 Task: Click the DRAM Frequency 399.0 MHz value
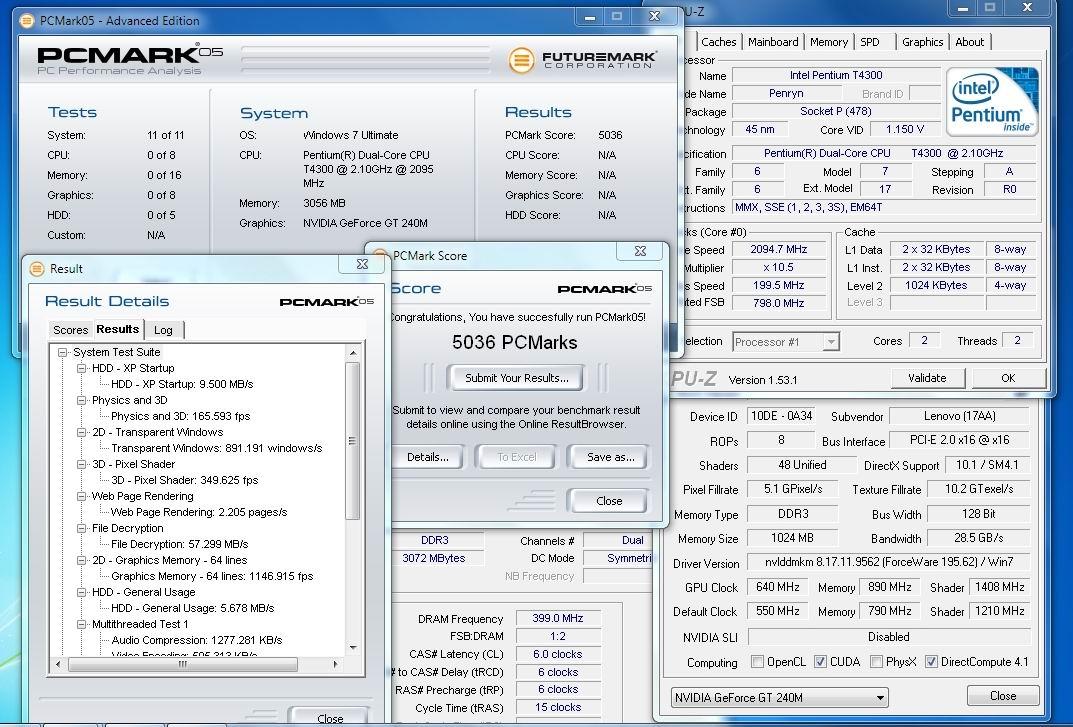point(558,618)
